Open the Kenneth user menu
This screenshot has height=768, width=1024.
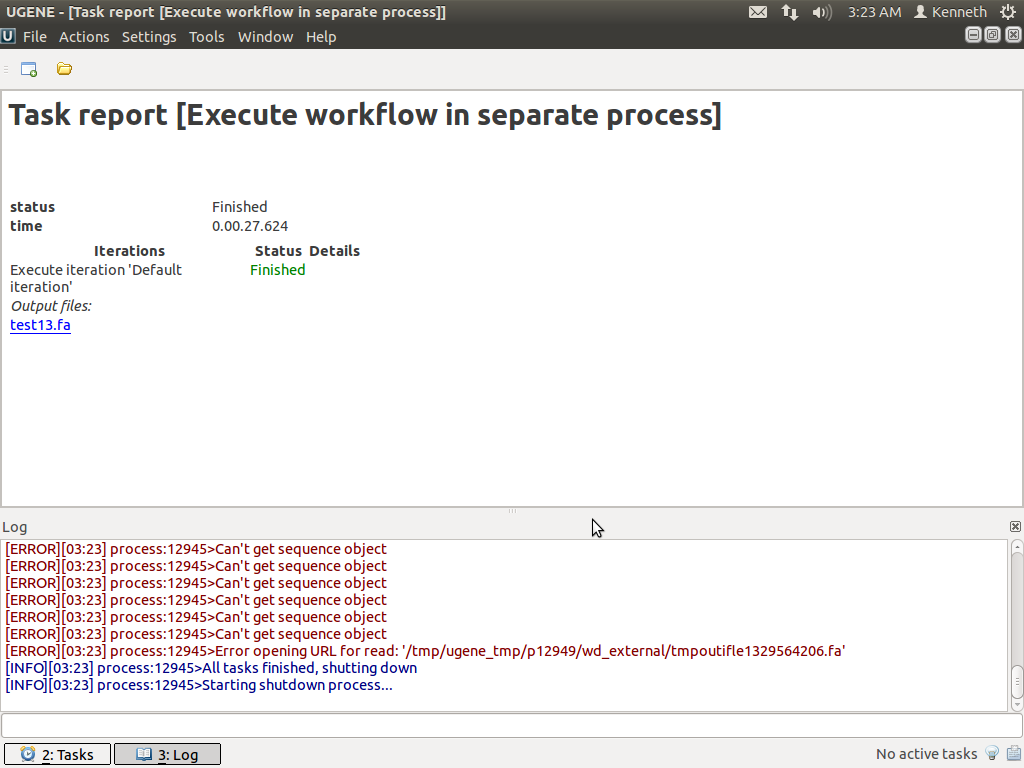click(950, 12)
